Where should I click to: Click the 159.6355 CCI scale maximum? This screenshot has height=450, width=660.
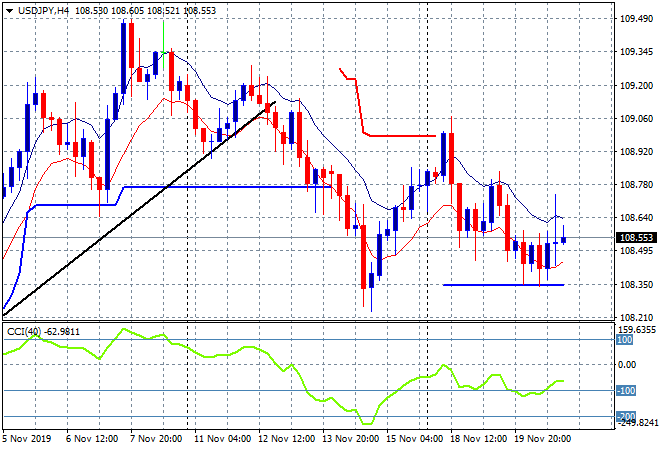[x=637, y=330]
